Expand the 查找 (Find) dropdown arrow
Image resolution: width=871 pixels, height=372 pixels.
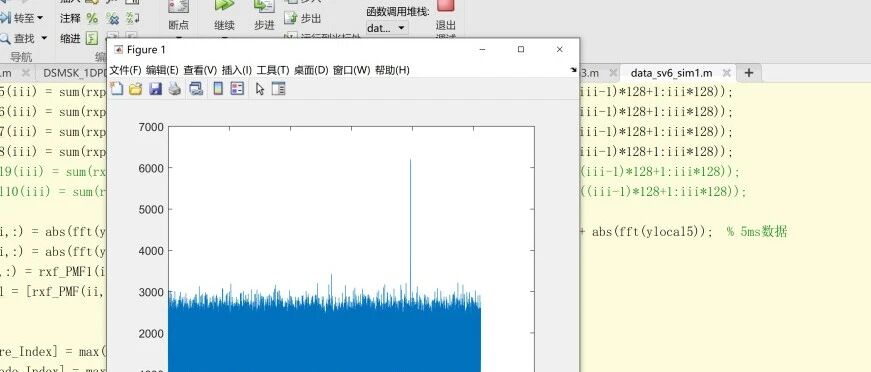[44, 38]
